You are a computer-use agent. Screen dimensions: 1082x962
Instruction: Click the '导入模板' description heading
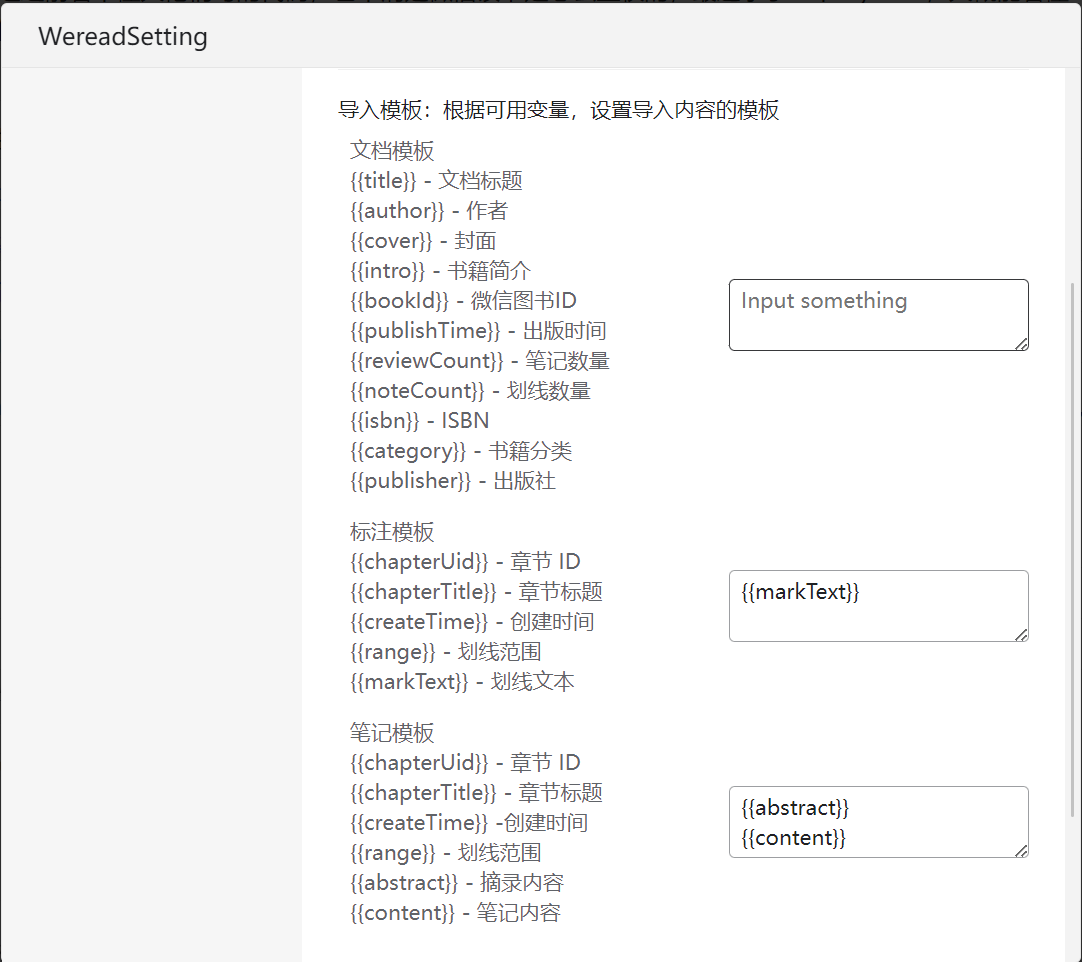click(558, 110)
